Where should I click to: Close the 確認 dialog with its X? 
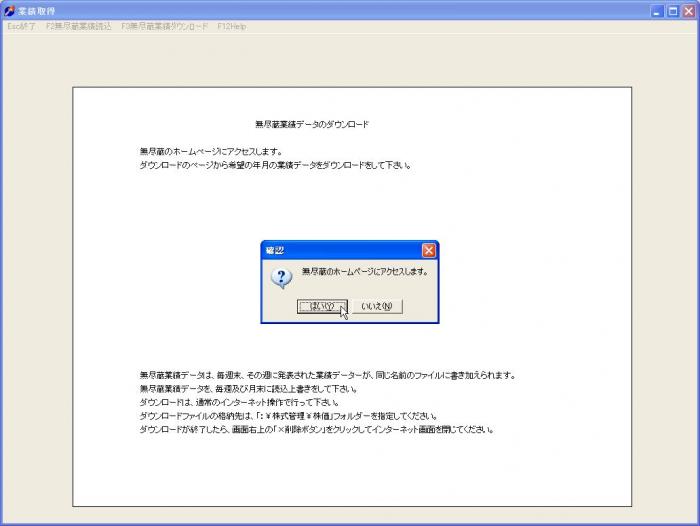[429, 250]
